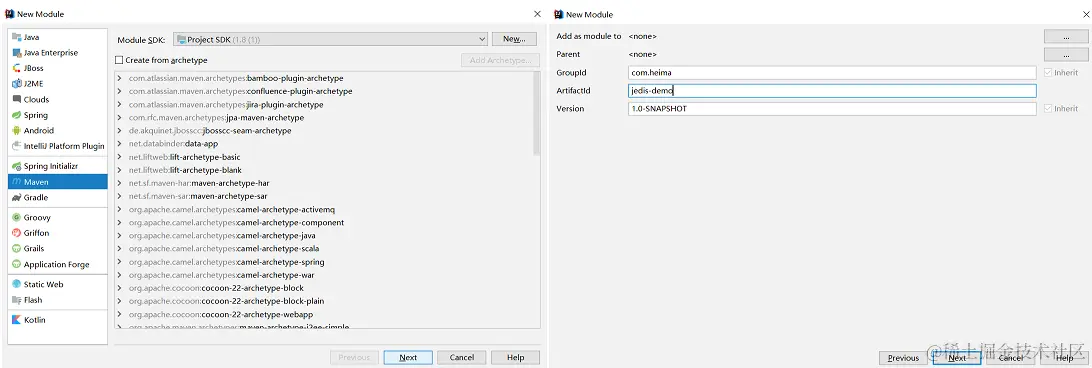Select the Kotlin module icon
This screenshot has height=368, width=1092.
17,320
